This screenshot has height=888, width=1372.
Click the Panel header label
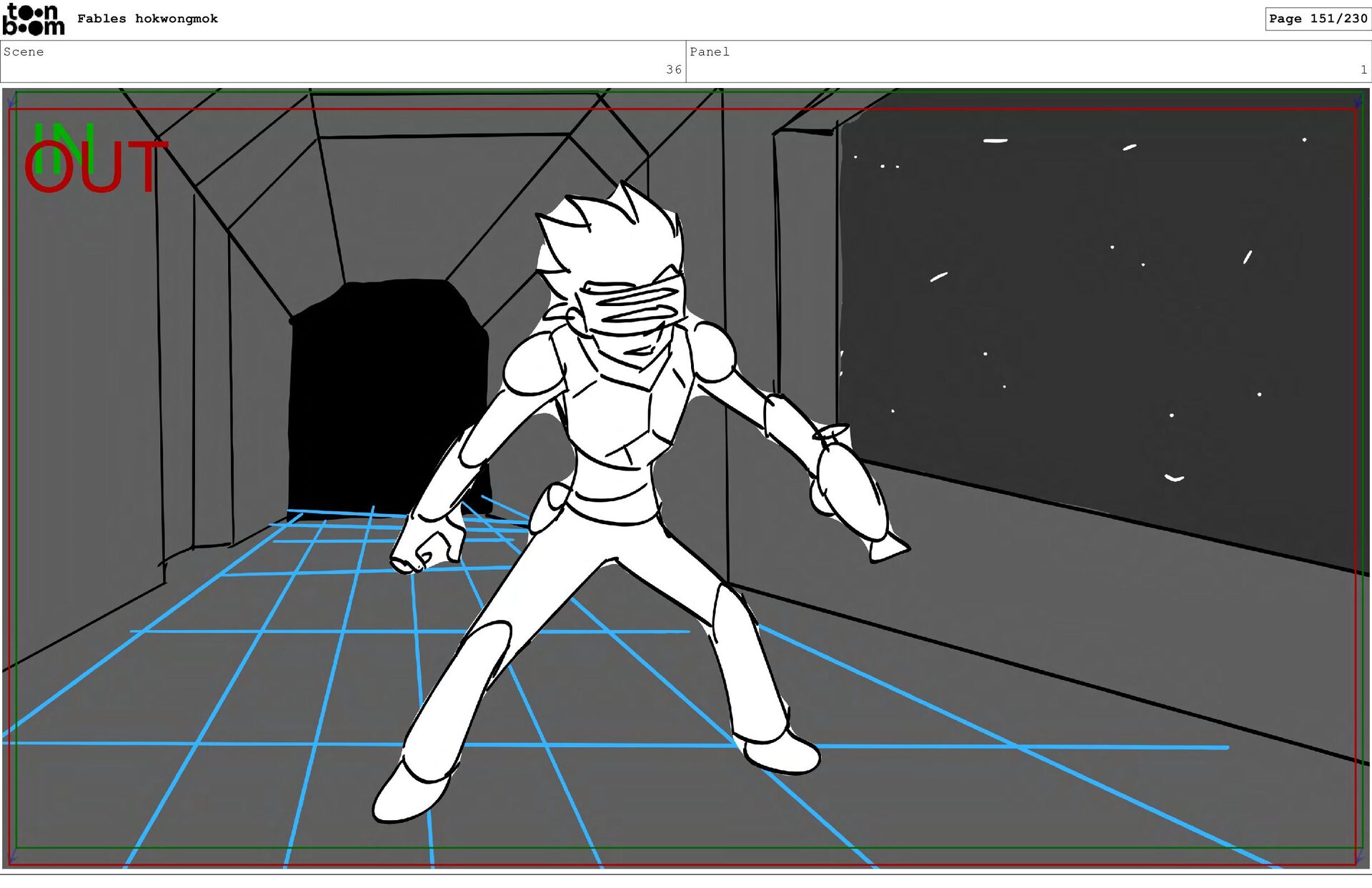pyautogui.click(x=709, y=51)
